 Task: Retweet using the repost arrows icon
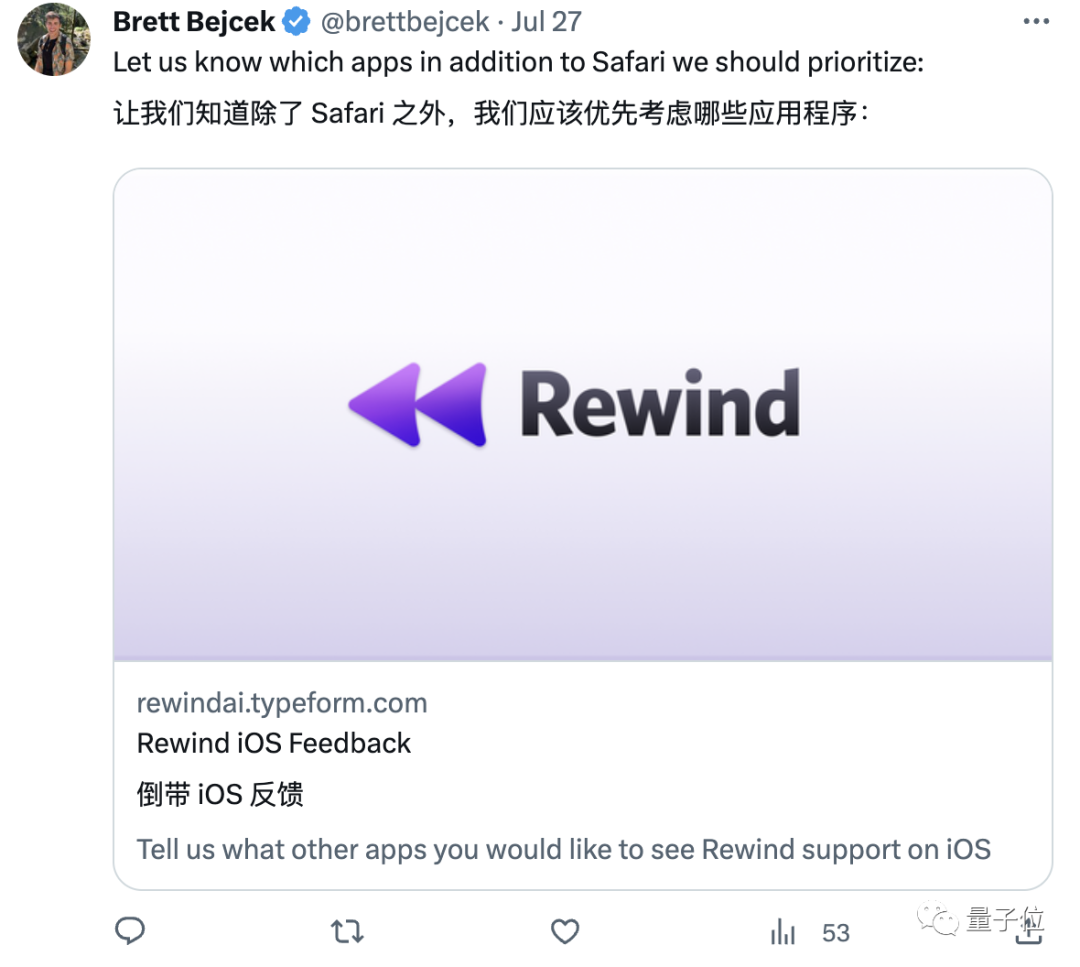pos(347,932)
